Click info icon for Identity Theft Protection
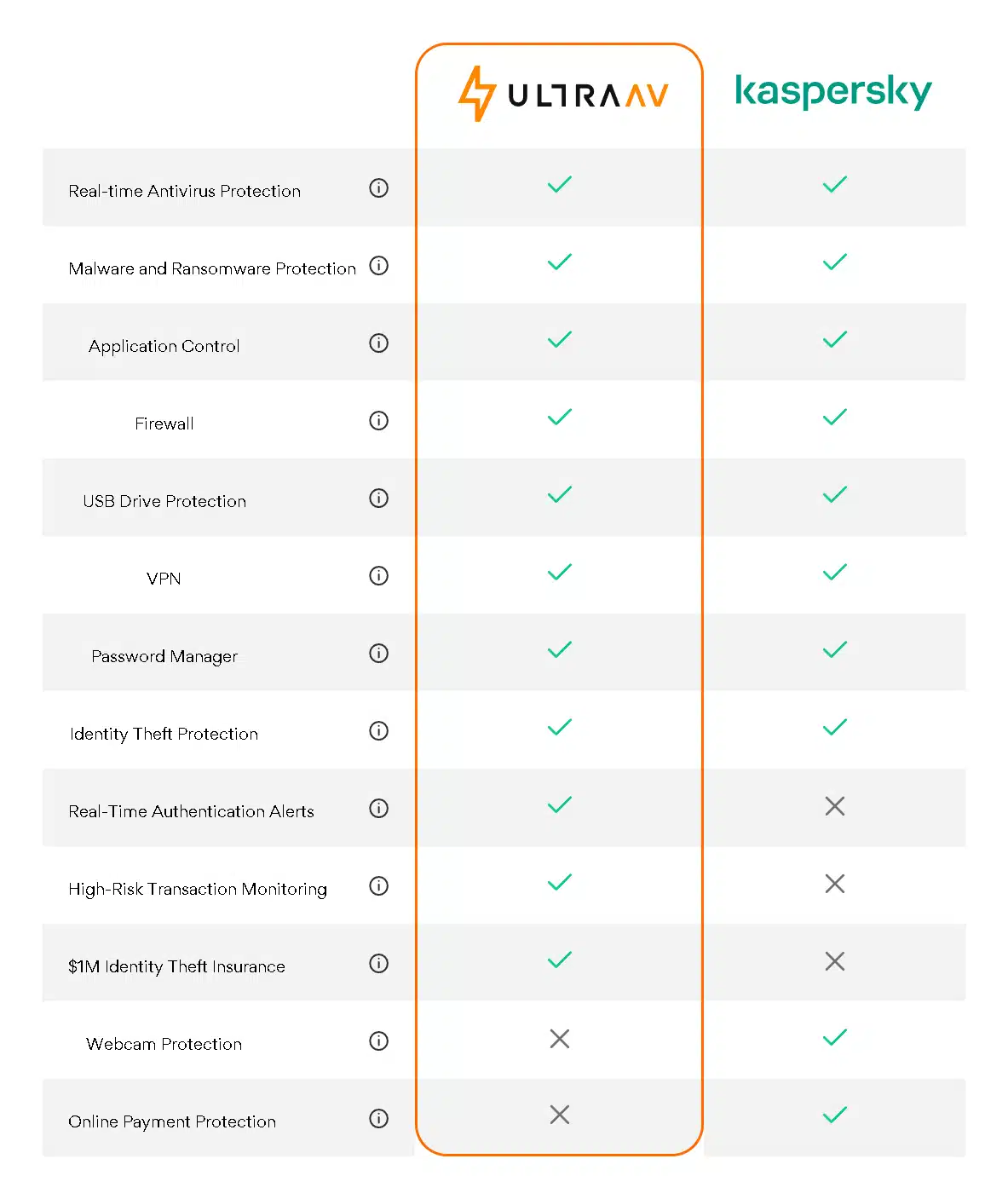 [379, 731]
